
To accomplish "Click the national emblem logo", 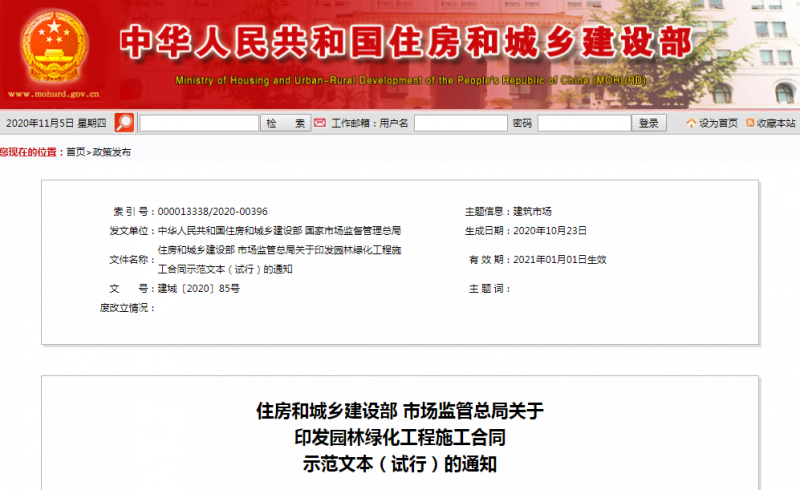I will coord(55,46).
